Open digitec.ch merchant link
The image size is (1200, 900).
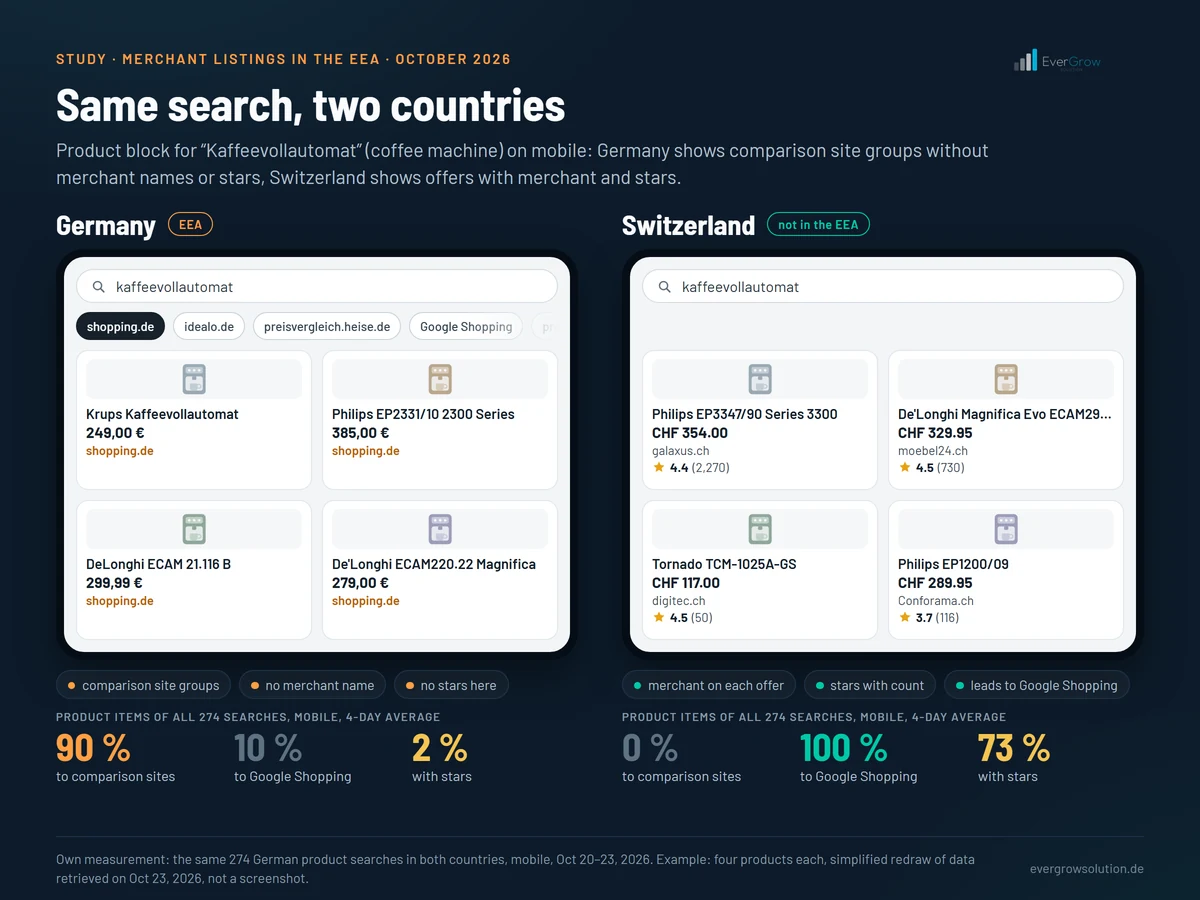coord(679,601)
